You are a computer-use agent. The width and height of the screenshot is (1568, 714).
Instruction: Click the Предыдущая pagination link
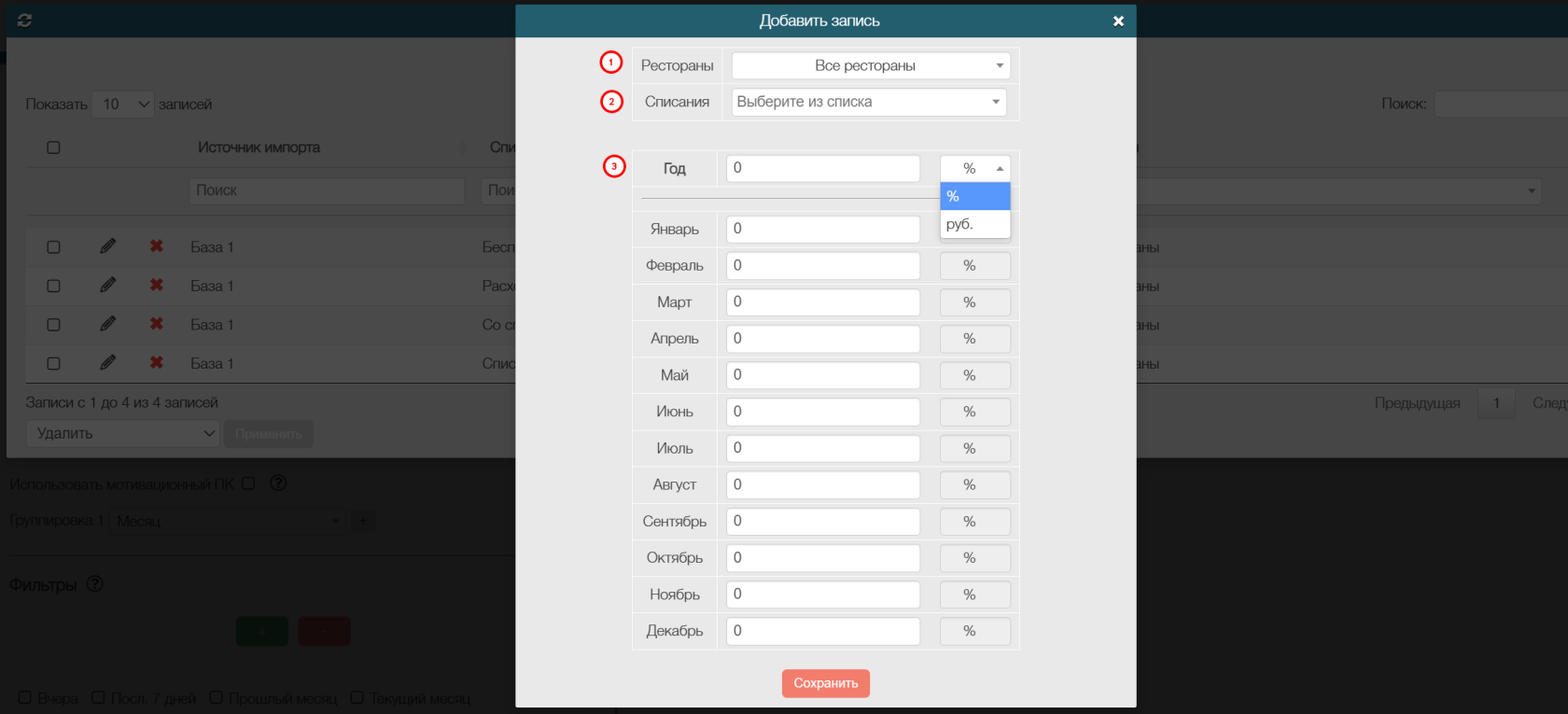[1417, 403]
